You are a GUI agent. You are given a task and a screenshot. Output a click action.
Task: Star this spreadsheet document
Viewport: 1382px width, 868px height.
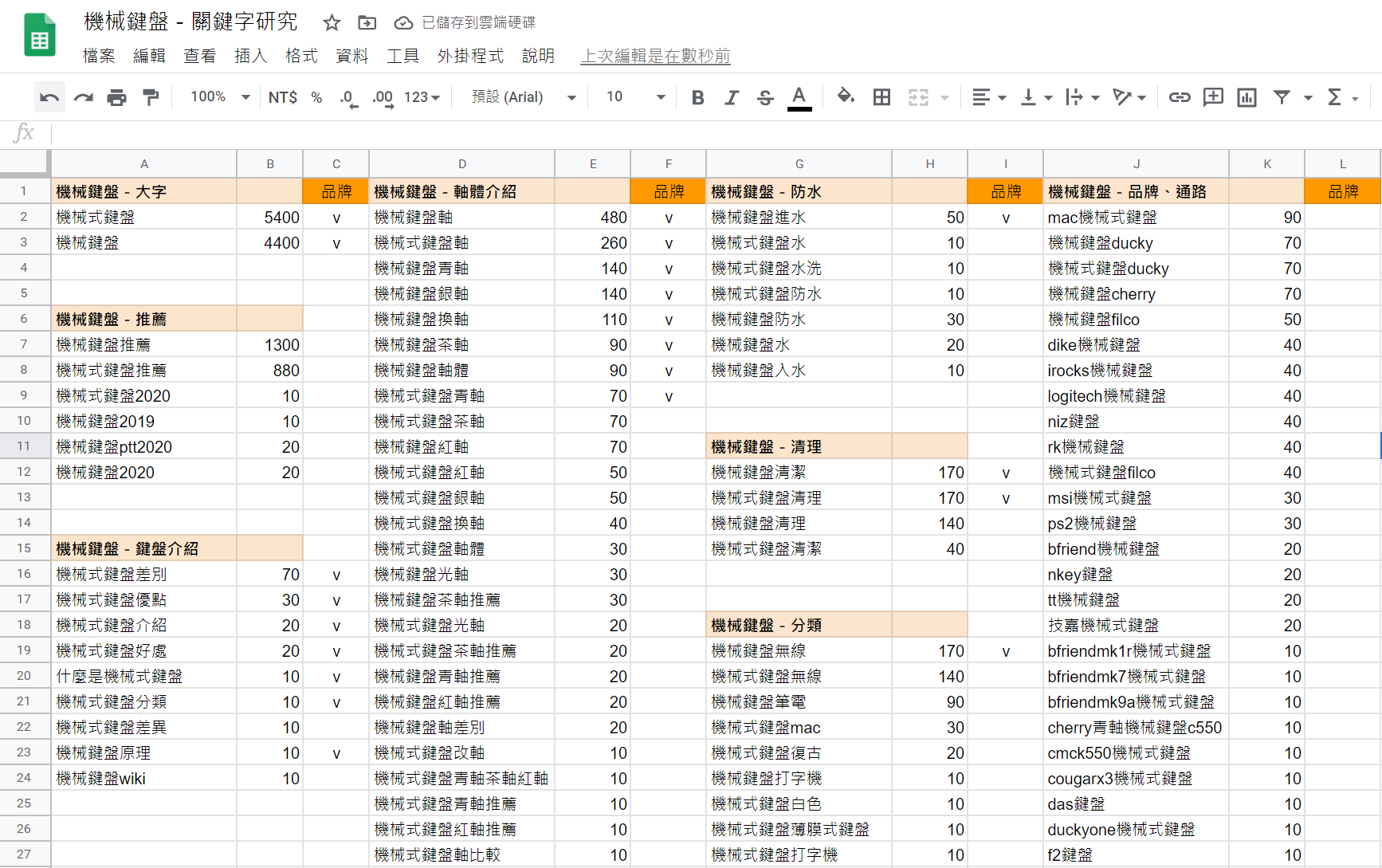pyautogui.click(x=332, y=23)
